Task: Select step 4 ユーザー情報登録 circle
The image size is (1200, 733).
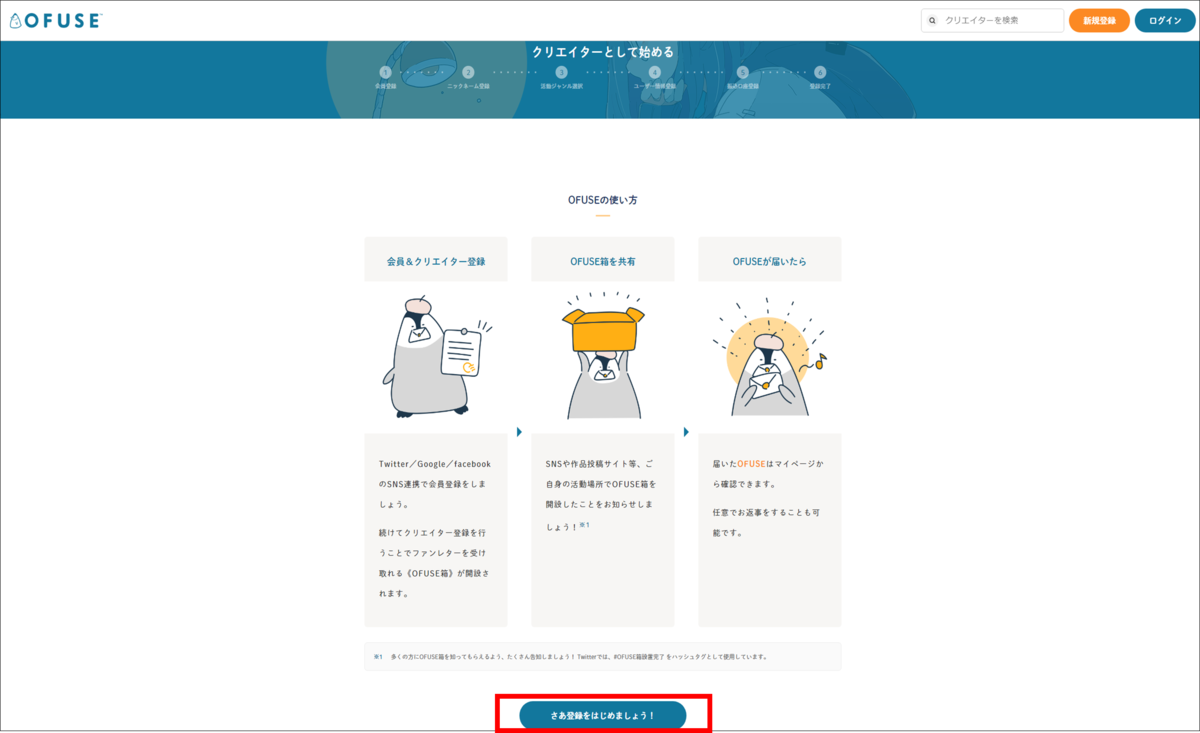Action: 654,72
